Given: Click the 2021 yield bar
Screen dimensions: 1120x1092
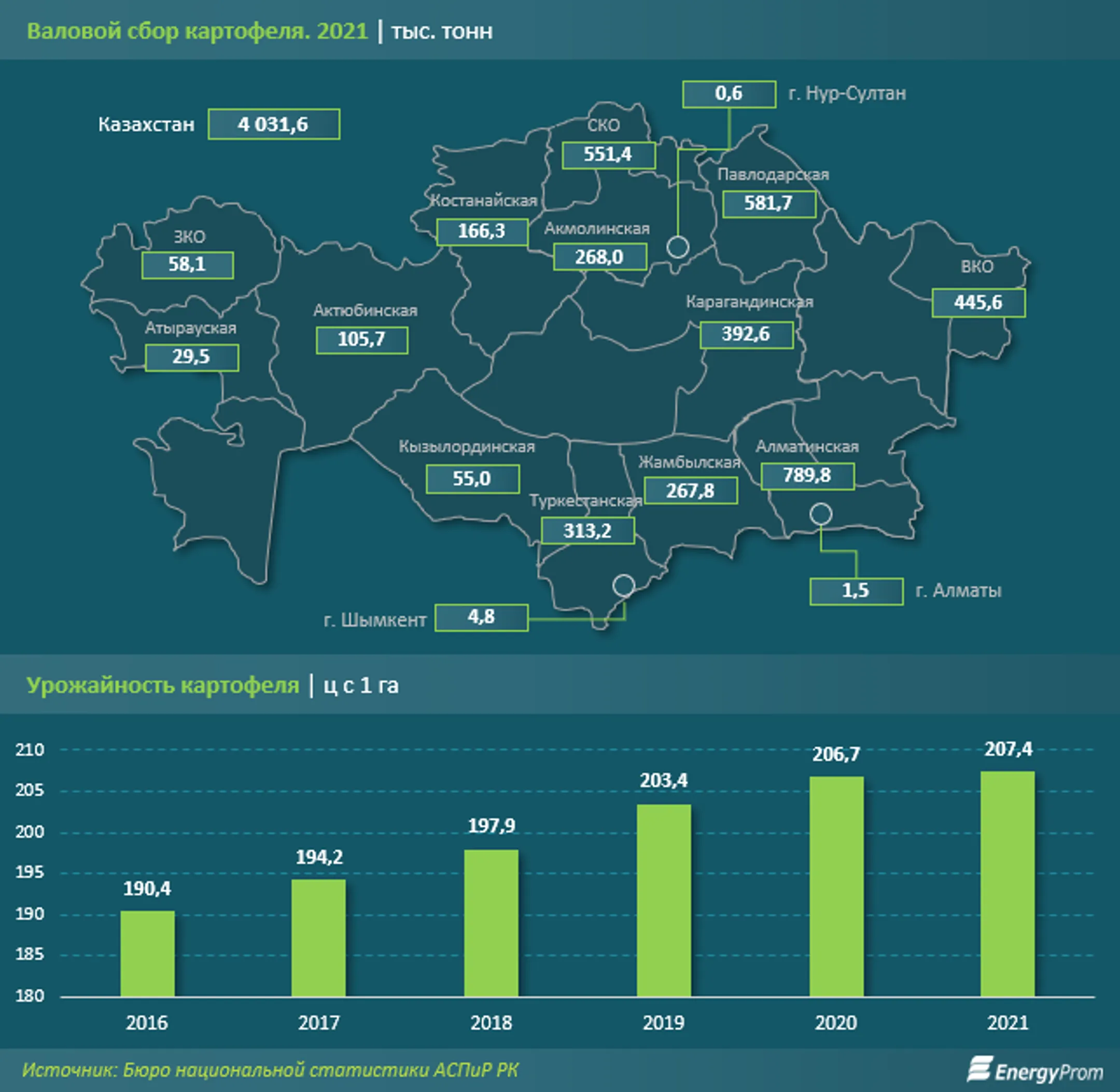Looking at the screenshot, I should pyautogui.click(x=1007, y=884).
